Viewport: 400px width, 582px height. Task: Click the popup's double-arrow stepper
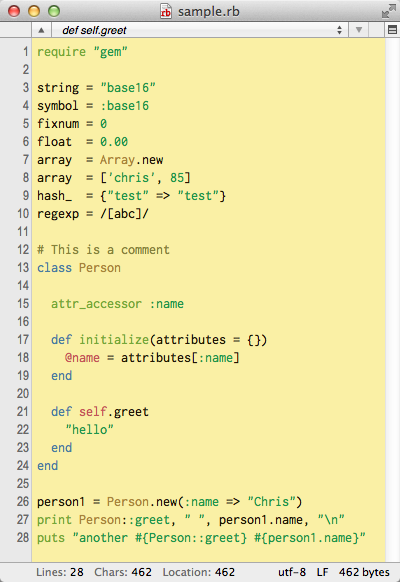(x=339, y=30)
